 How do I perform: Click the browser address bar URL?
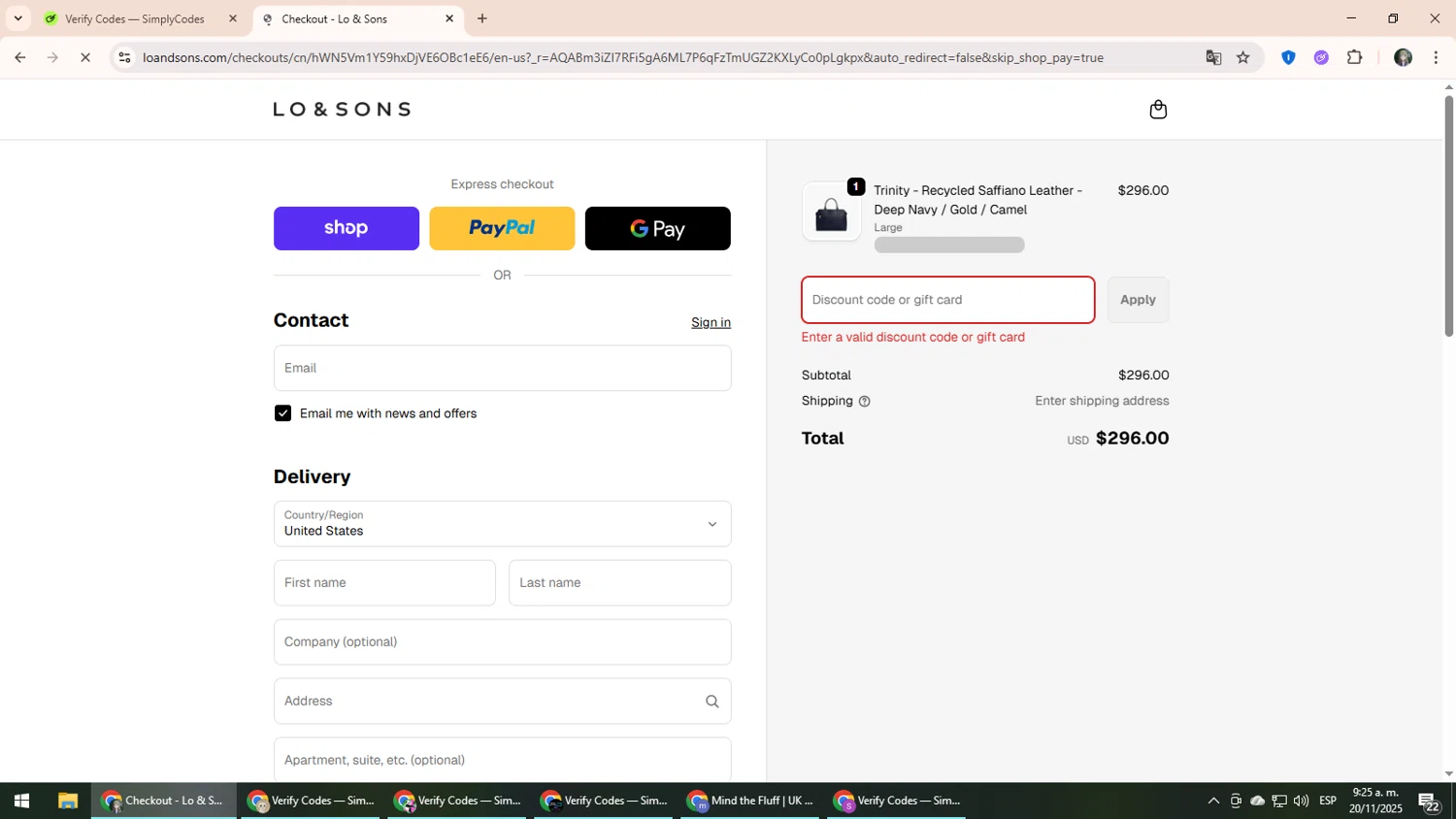(623, 57)
